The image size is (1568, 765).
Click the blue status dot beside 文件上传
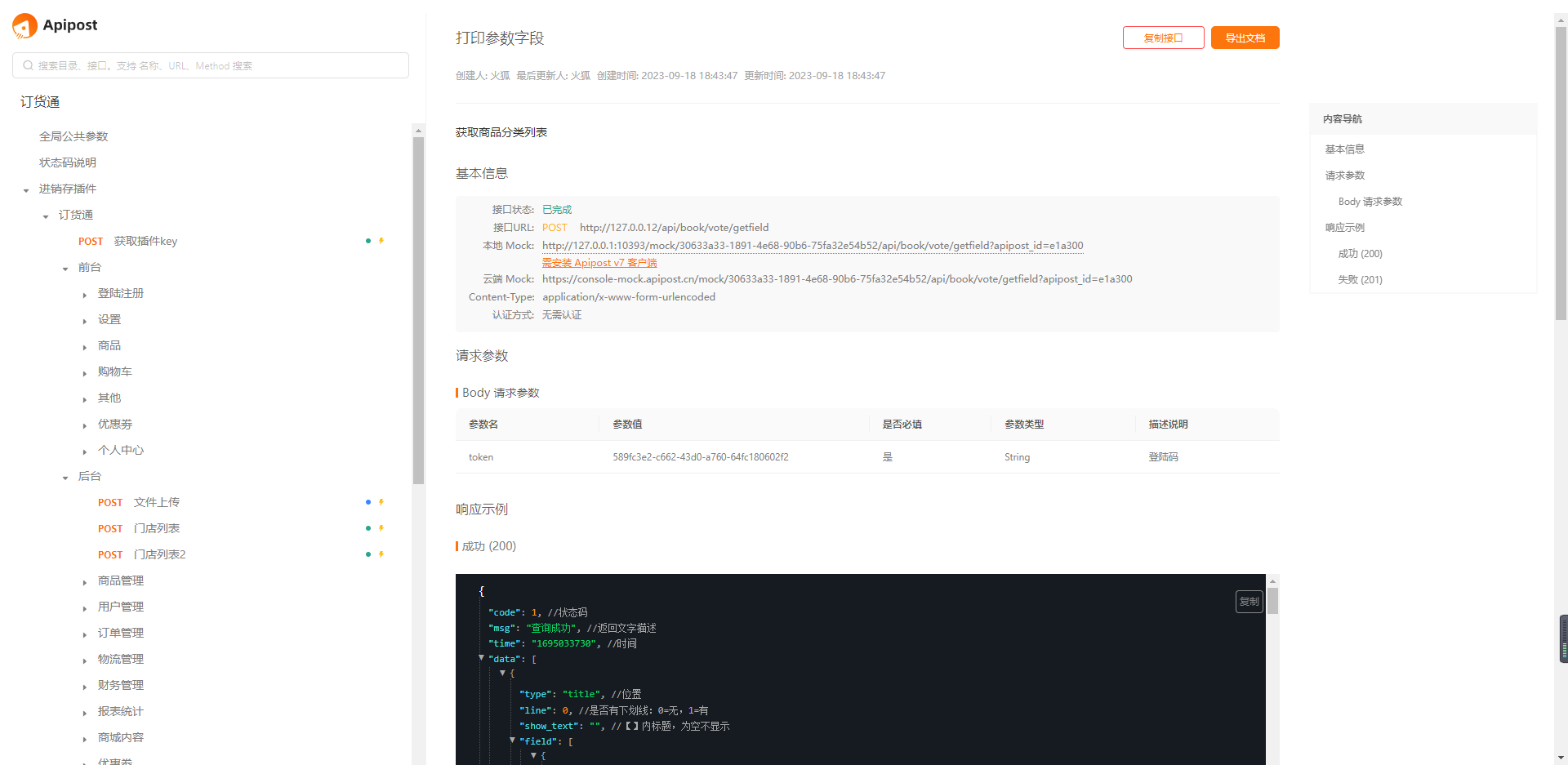[368, 502]
